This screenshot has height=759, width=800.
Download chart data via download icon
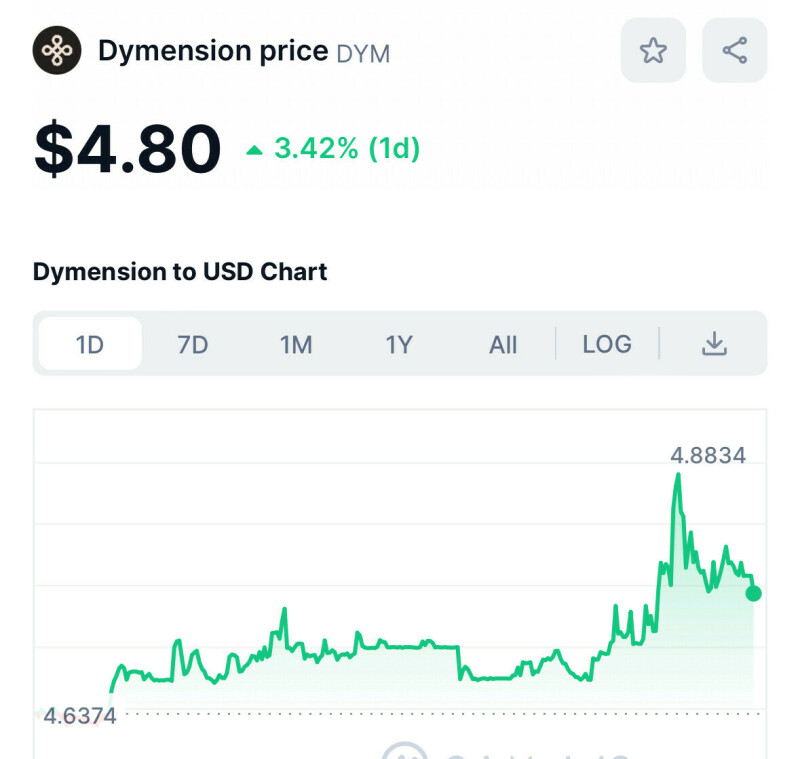pyautogui.click(x=713, y=344)
